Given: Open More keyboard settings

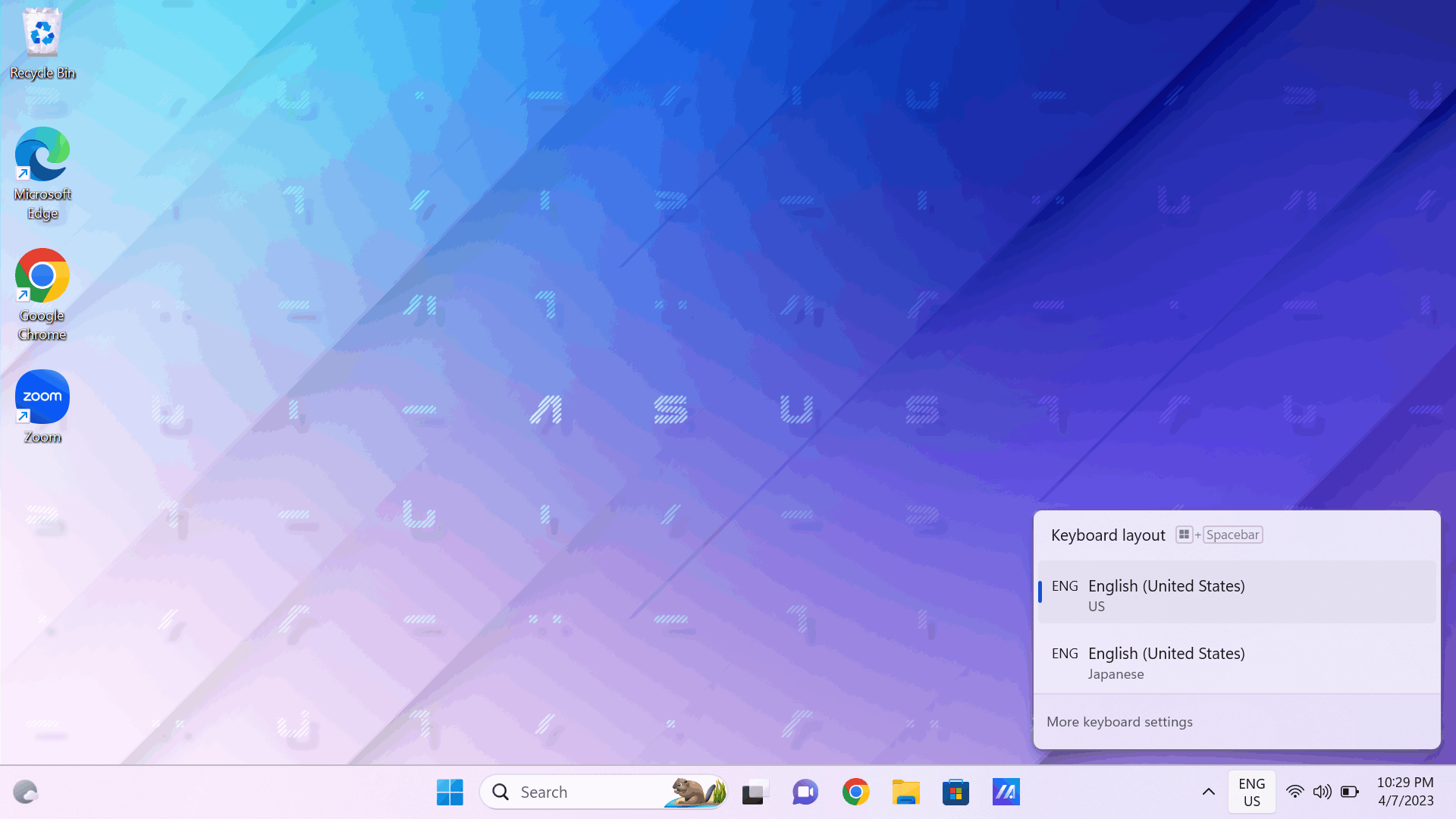Looking at the screenshot, I should click(1120, 721).
